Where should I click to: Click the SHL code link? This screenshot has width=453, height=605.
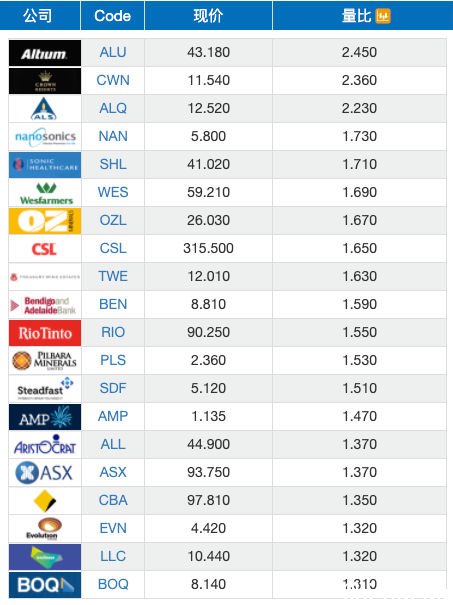click(x=113, y=164)
